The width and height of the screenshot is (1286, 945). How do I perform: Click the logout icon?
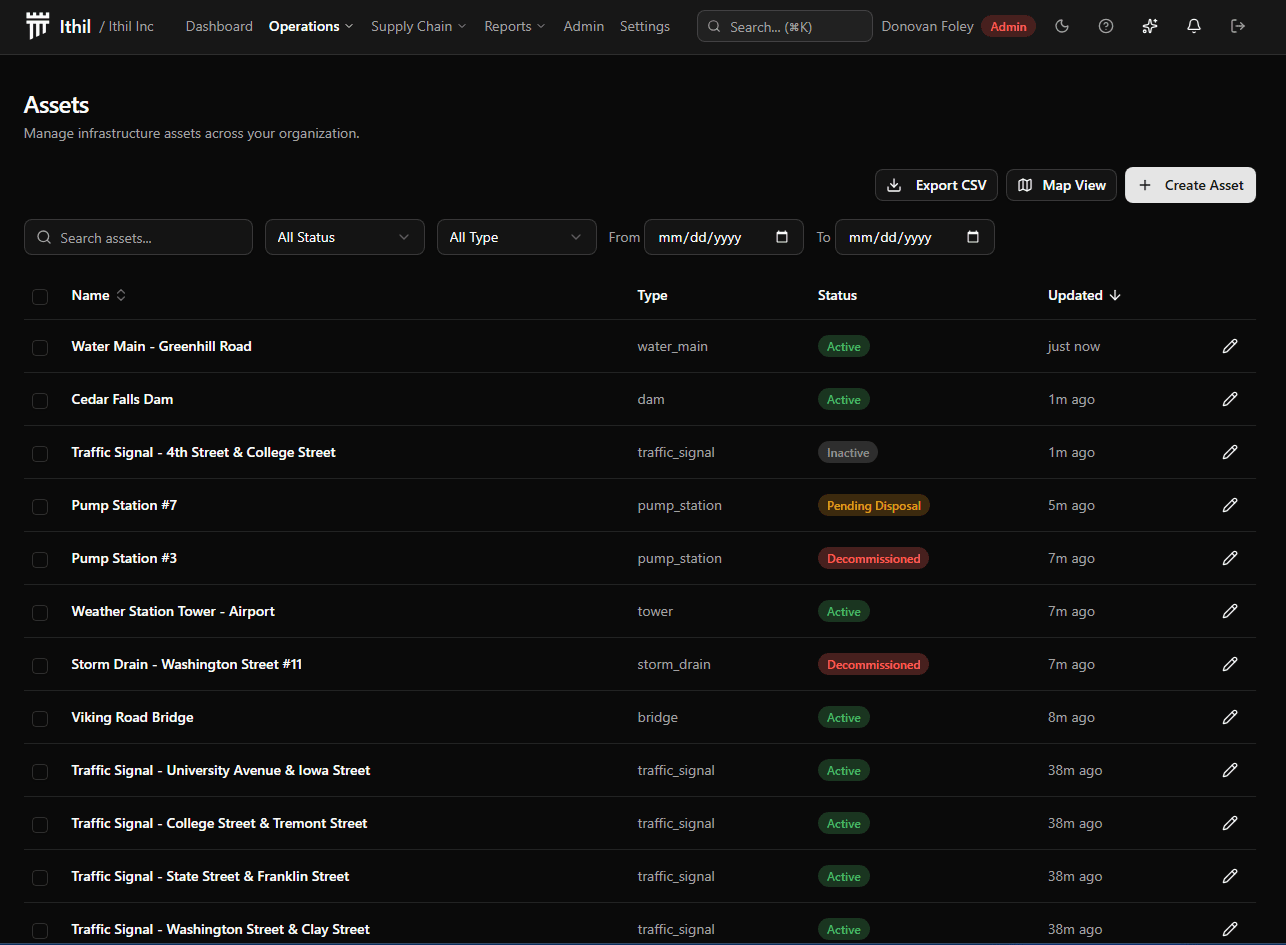pos(1238,26)
